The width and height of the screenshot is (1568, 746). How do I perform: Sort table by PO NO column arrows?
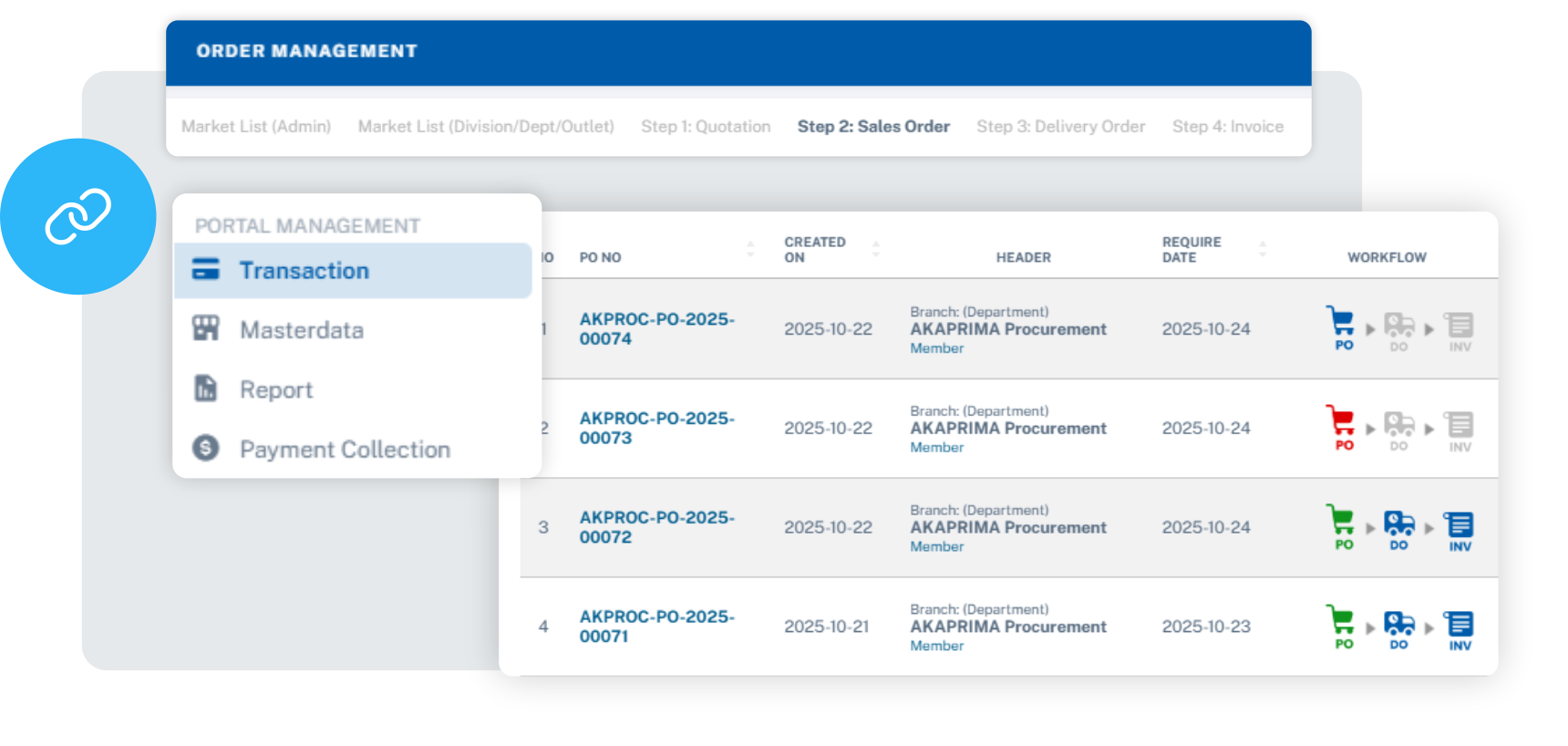point(750,249)
